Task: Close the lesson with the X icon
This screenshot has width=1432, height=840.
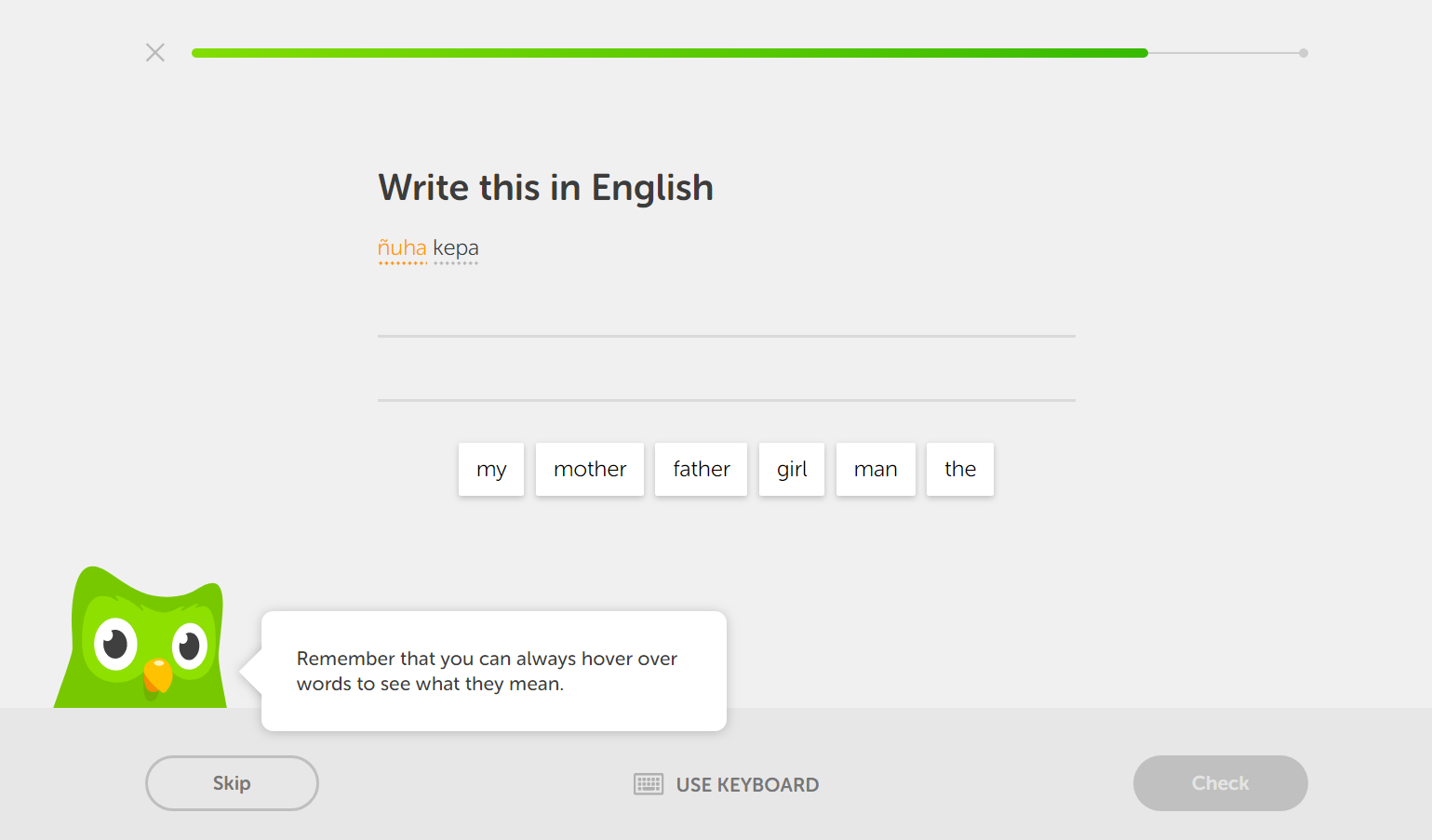Action: point(155,53)
